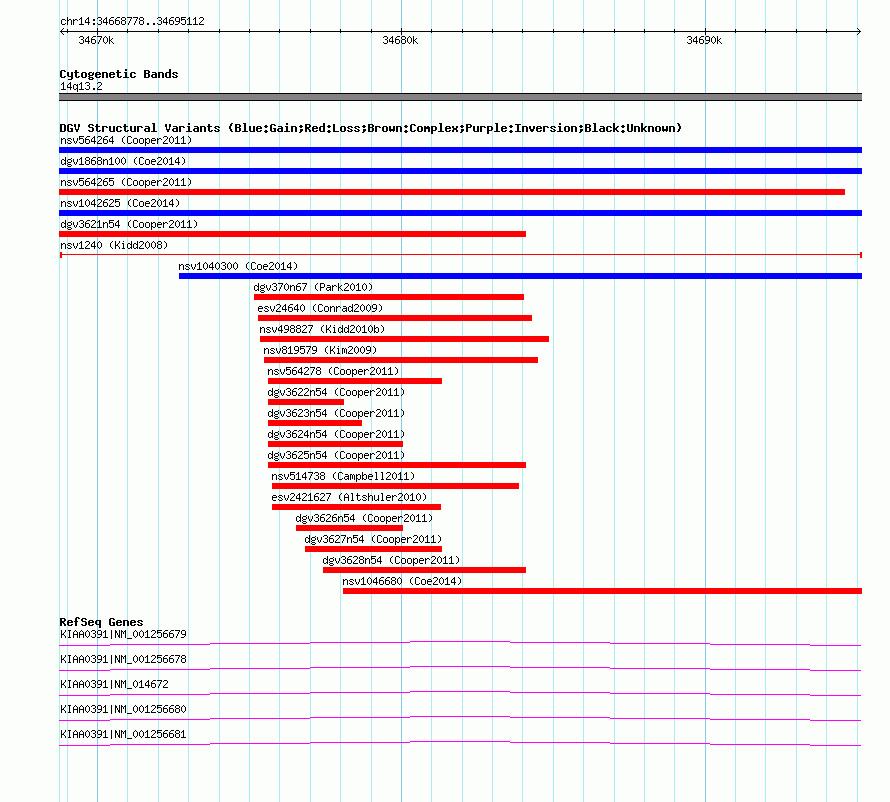The height and width of the screenshot is (802, 890).
Task: Open the KIAA0391|NM_001256681 gene label
Action: click(123, 734)
